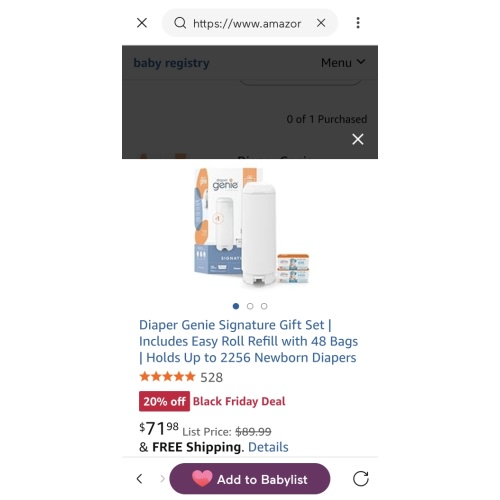Open the three-dot overflow menu
500x500 pixels.
click(358, 23)
